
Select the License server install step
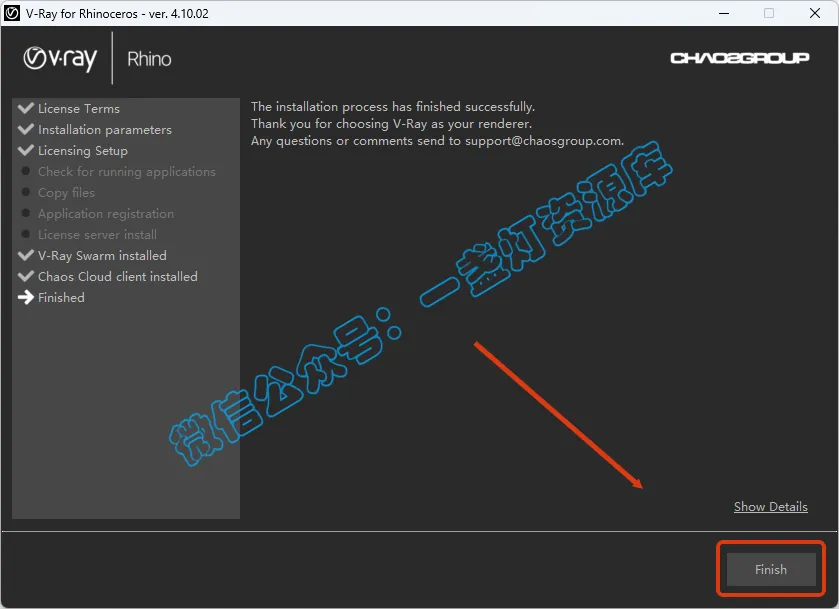(x=97, y=234)
